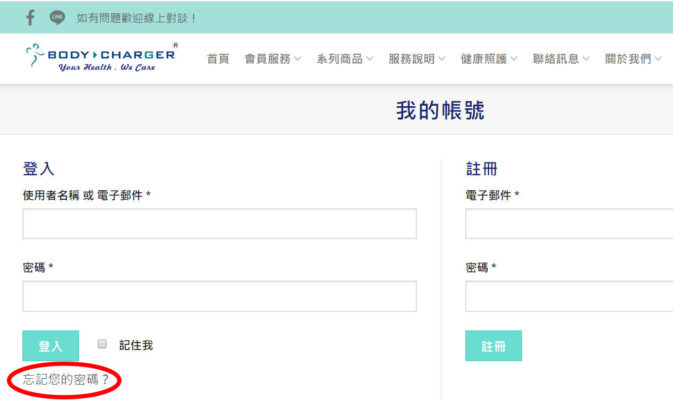The height and width of the screenshot is (400, 673).
Task: Select the registration 密碼 password field
Action: click(569, 296)
